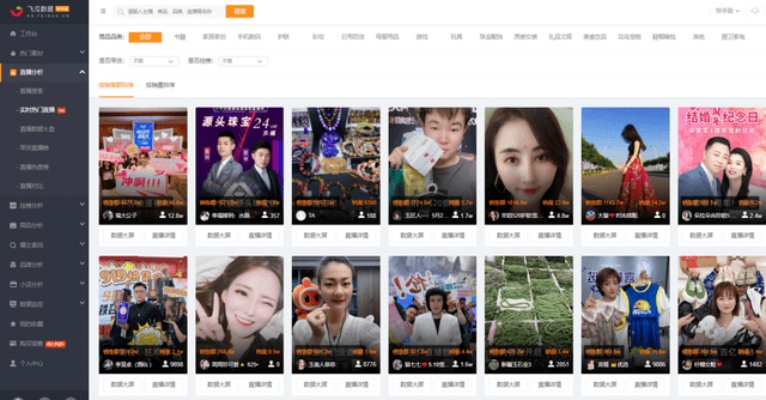Screen dimensions: 766x400
Task: Switch to the 按销售额排序 tab
Action: [x=116, y=85]
